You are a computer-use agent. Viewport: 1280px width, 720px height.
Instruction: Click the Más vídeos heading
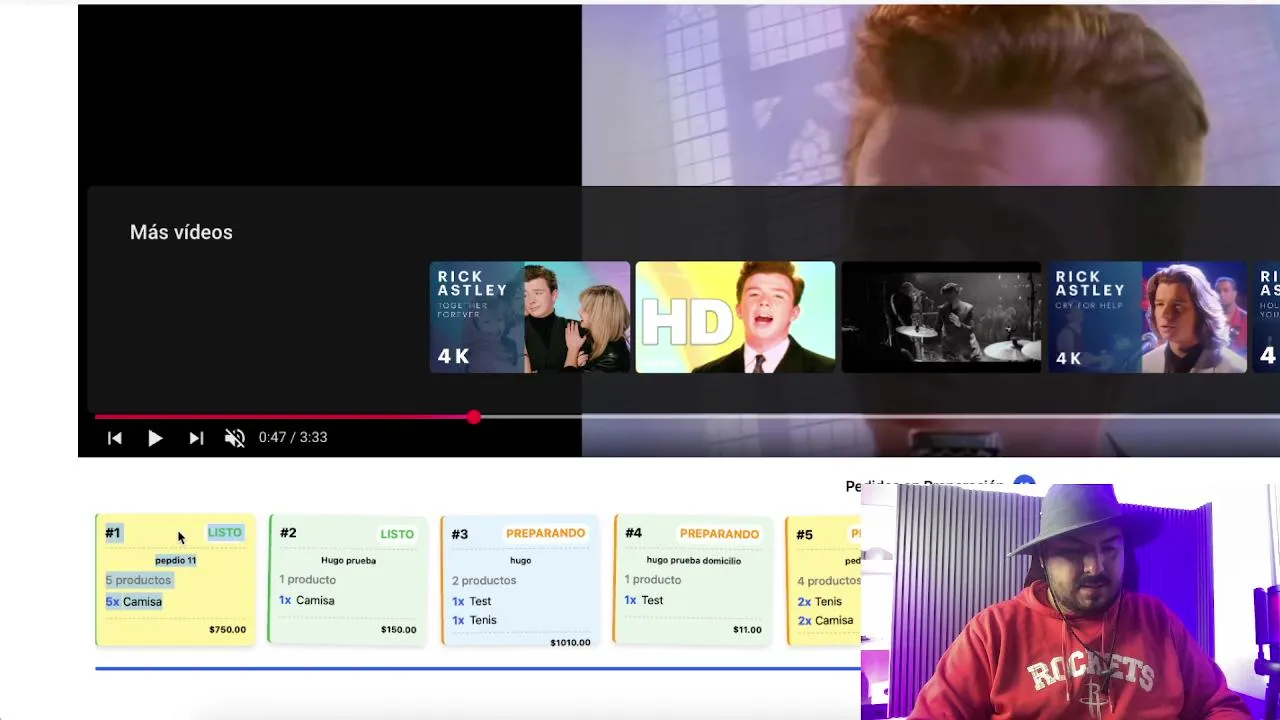[181, 232]
